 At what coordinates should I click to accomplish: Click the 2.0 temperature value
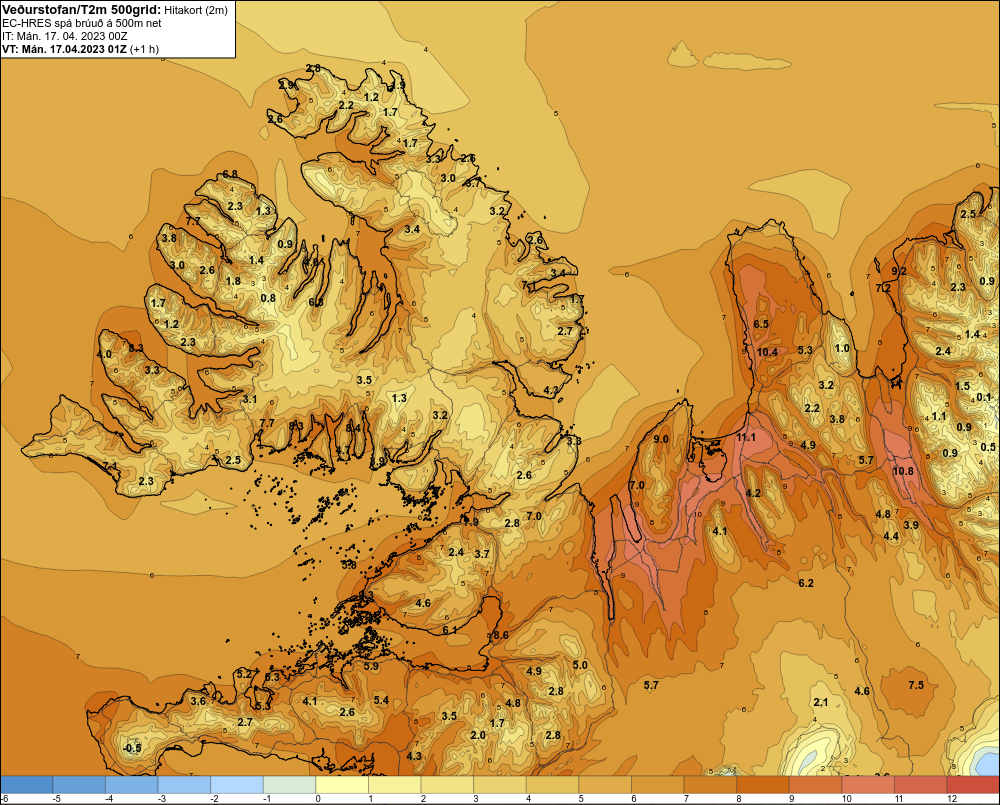[478, 735]
